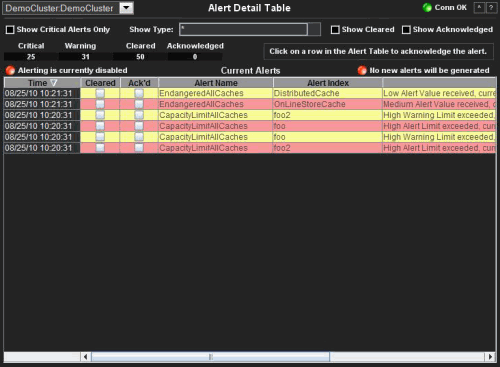This screenshot has height=367, width=500.
Task: Click foo index in the High Warning row
Action: coord(328,137)
